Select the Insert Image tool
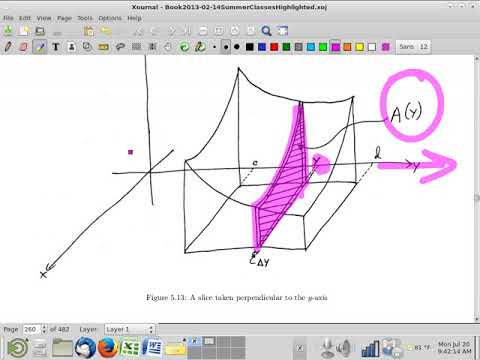 (x=72, y=47)
